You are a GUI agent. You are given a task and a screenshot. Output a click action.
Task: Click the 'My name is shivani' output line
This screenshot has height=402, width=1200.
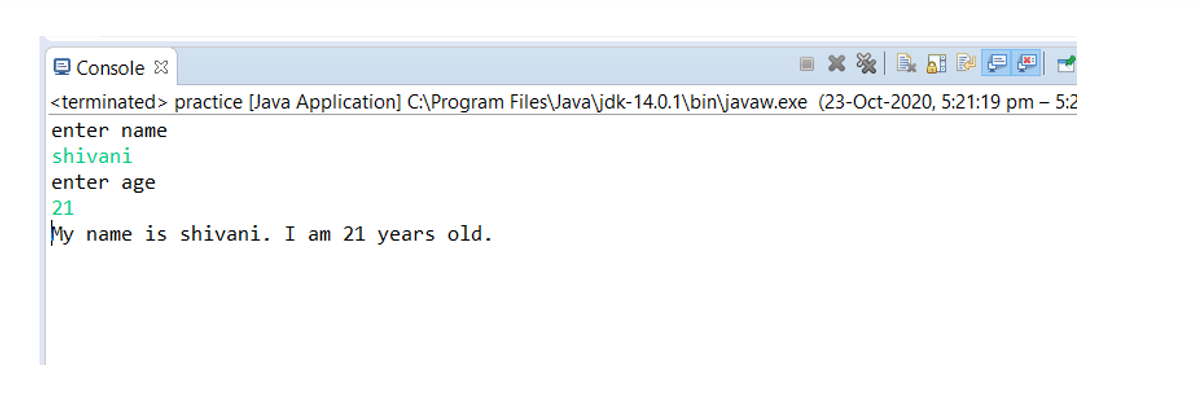tap(272, 236)
